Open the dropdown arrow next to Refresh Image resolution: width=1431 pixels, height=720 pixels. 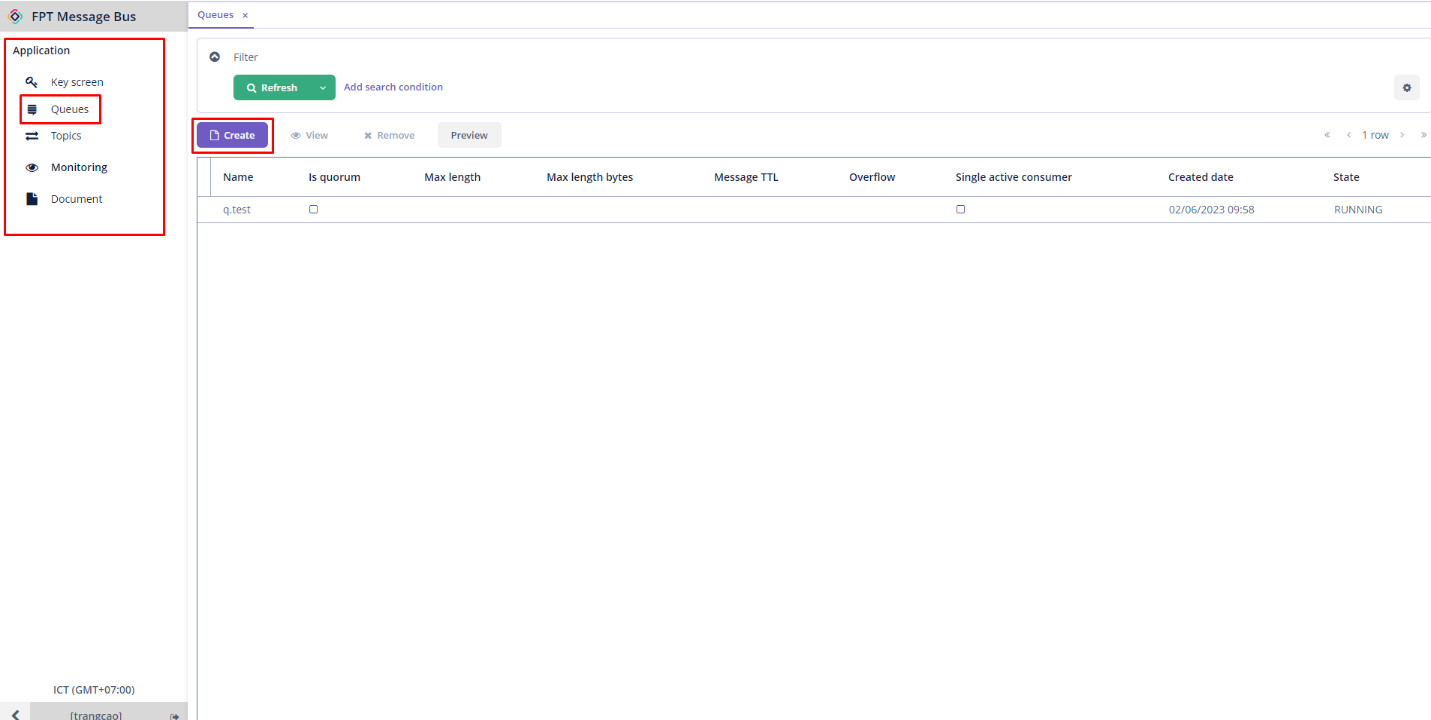pos(323,88)
